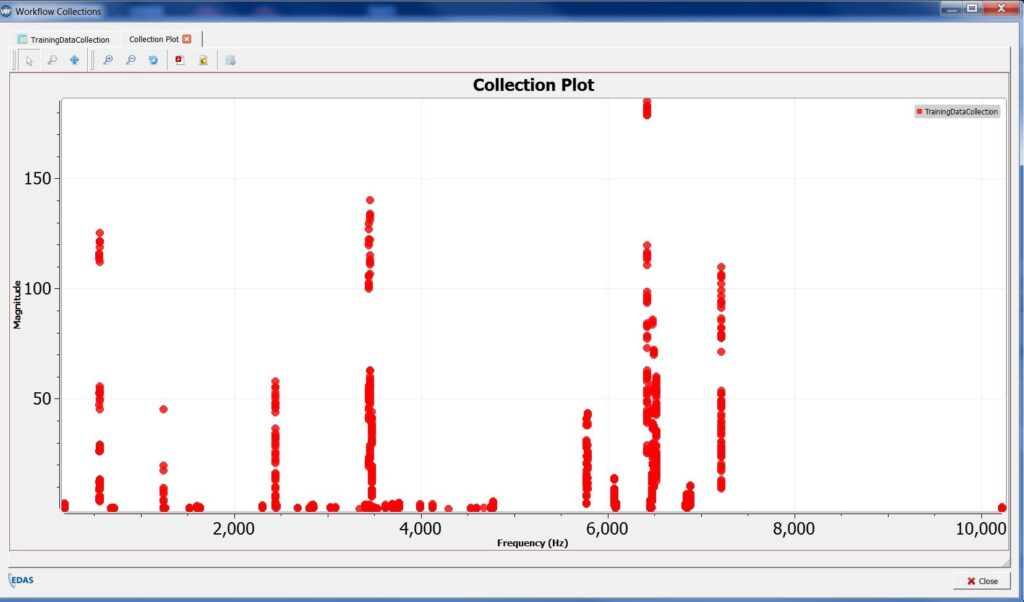Image resolution: width=1024 pixels, height=602 pixels.
Task: Click the 100 magnitude tick label
Action: point(37,288)
